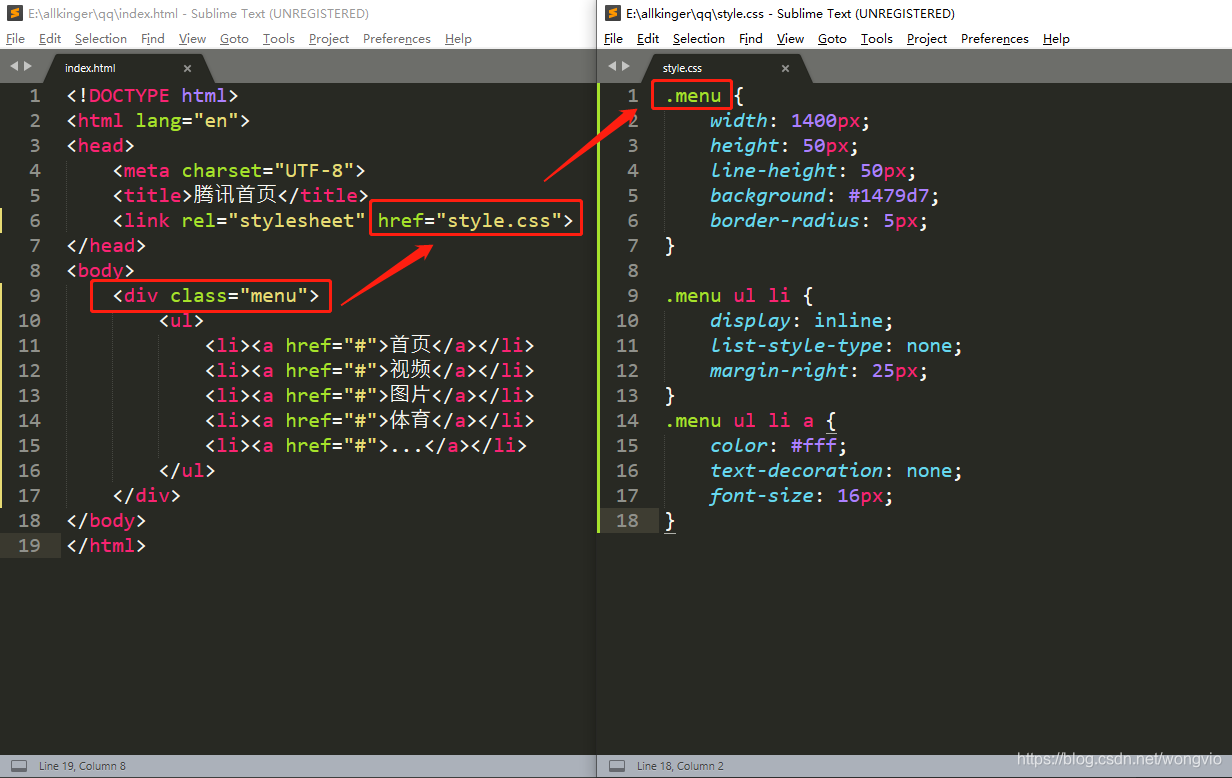Image resolution: width=1232 pixels, height=778 pixels.
Task: Close the index.html tab
Action: 187,68
